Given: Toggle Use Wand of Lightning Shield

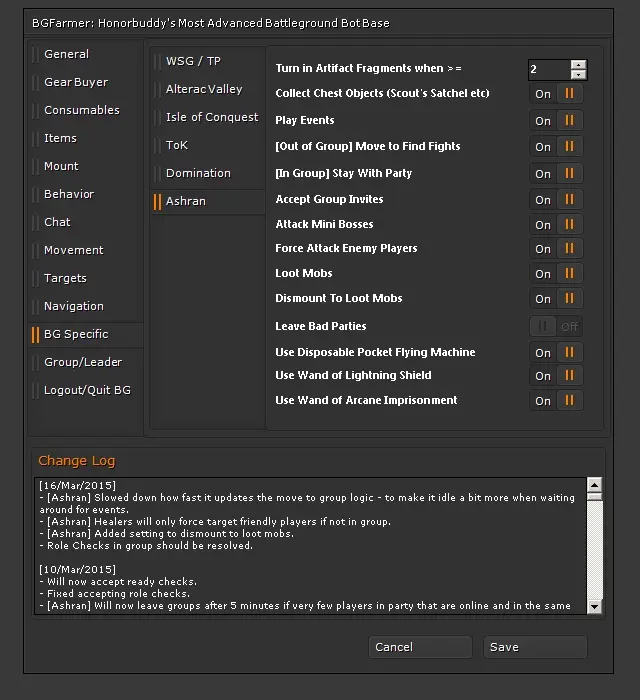Looking at the screenshot, I should [556, 376].
